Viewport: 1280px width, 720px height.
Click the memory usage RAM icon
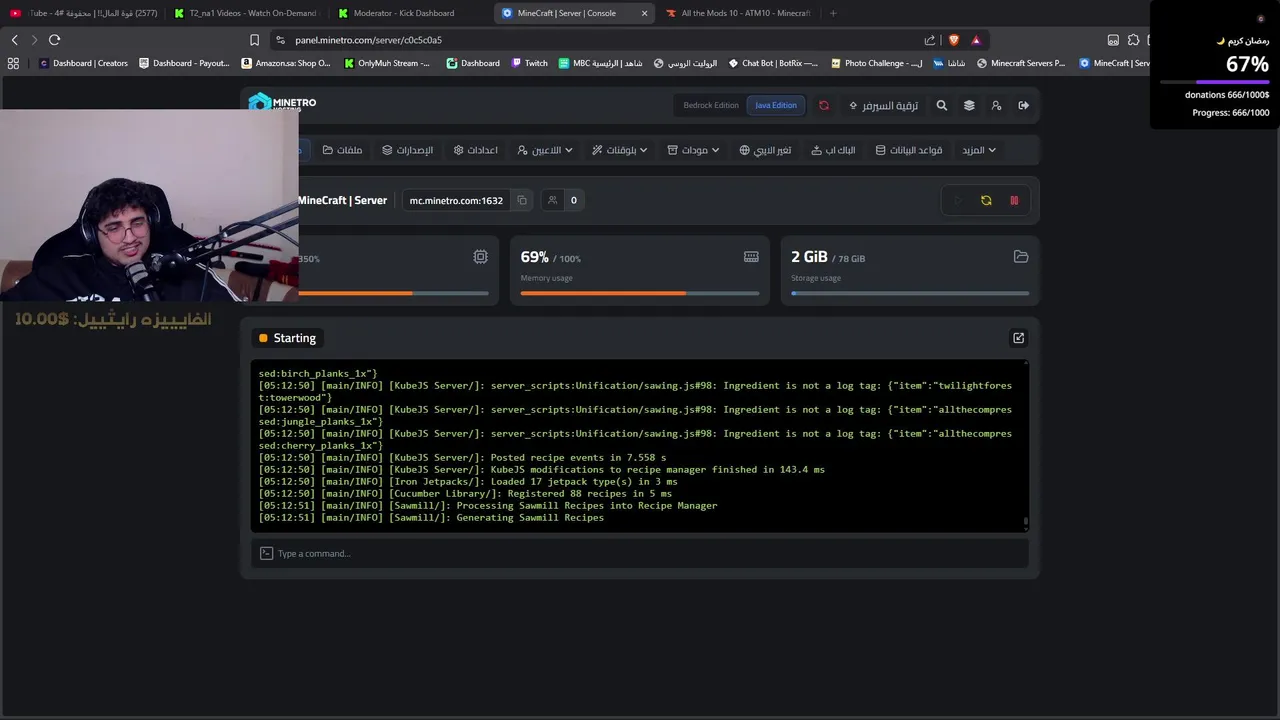coord(751,257)
